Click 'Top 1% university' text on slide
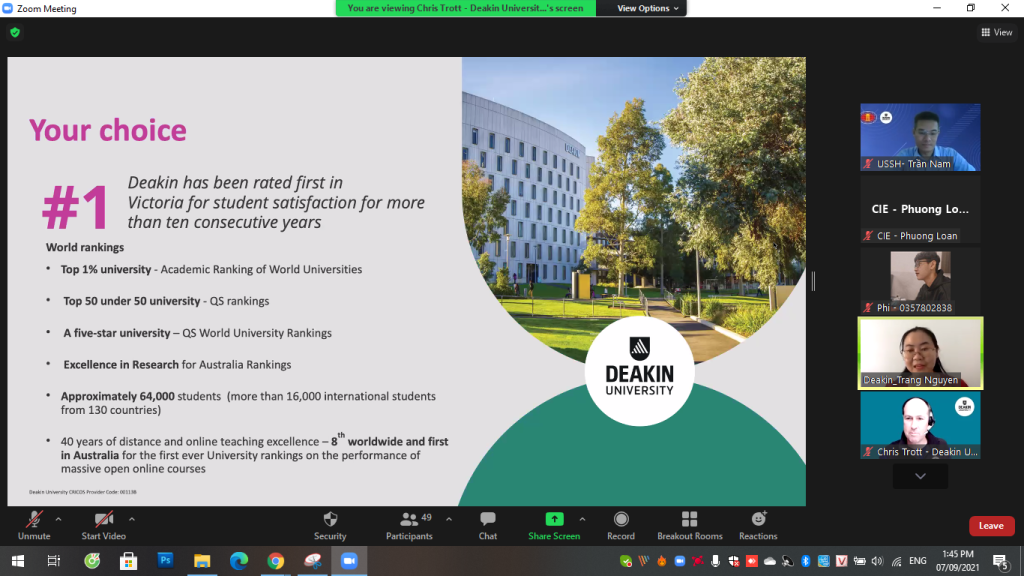The image size is (1024, 576). [x=106, y=269]
